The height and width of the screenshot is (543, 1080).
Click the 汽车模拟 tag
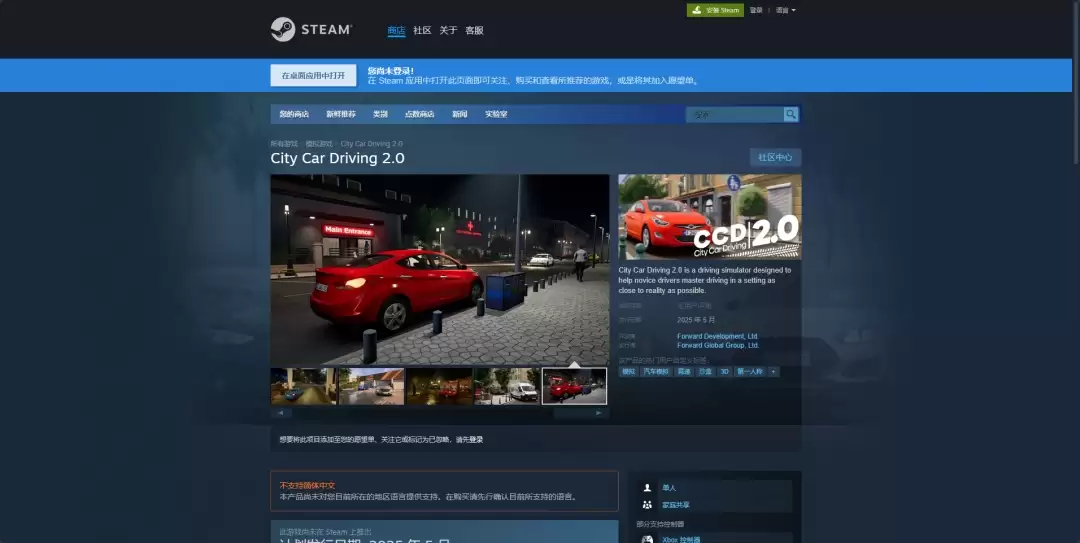pos(656,371)
